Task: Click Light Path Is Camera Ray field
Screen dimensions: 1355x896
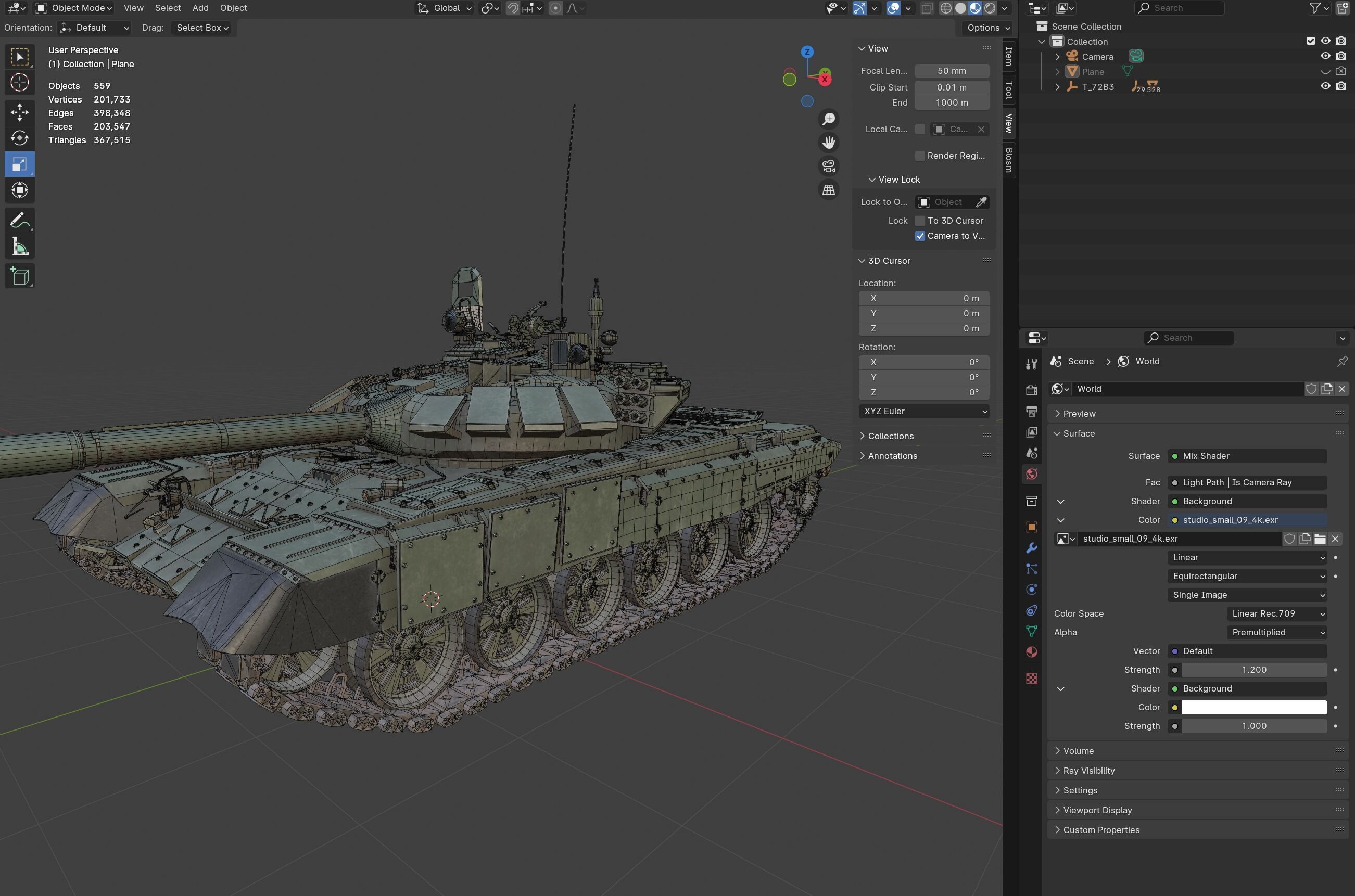Action: pyautogui.click(x=1247, y=482)
